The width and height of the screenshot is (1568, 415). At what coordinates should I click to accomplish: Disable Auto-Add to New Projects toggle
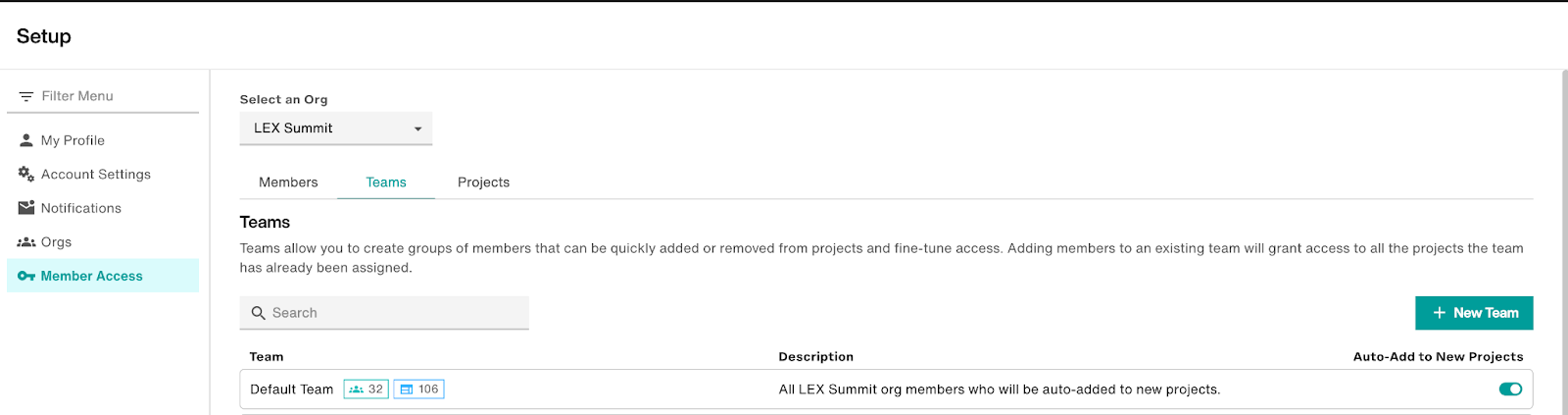[1510, 389]
